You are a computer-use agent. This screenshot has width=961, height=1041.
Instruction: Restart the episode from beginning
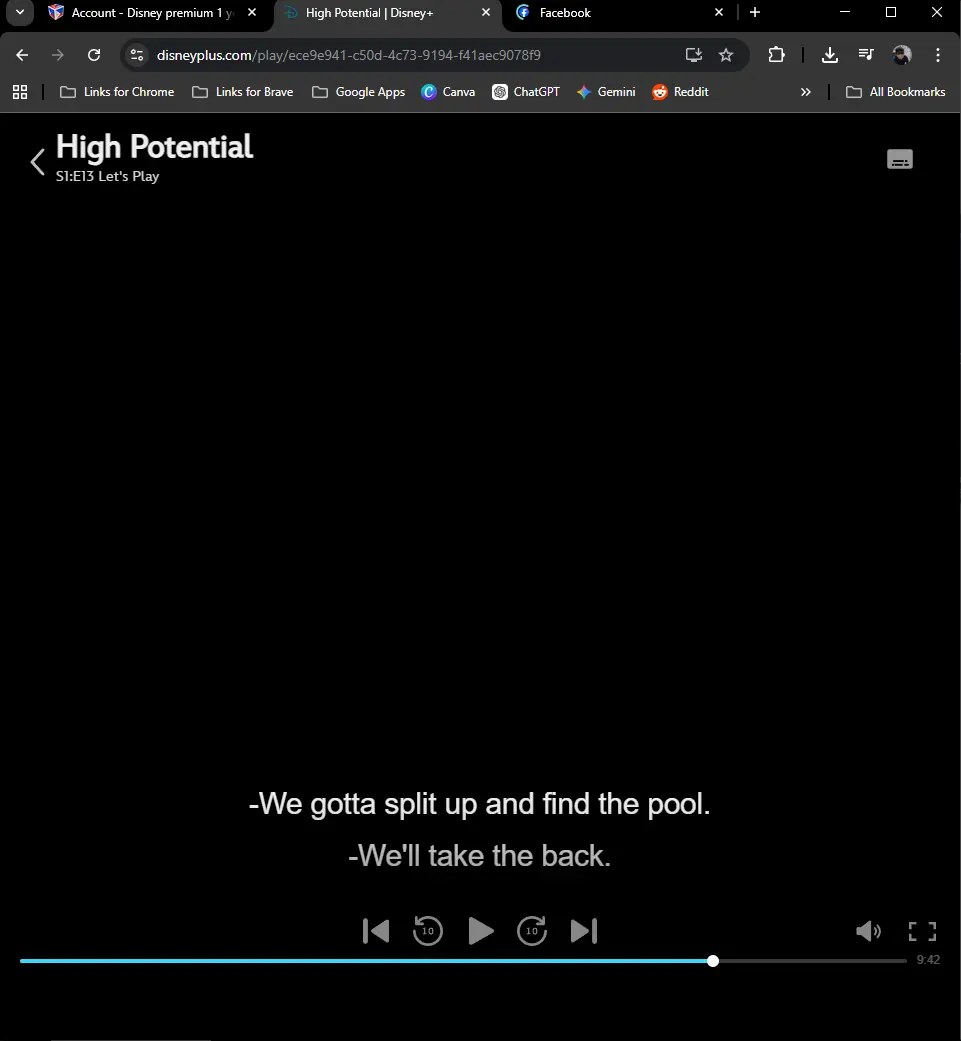[376, 931]
